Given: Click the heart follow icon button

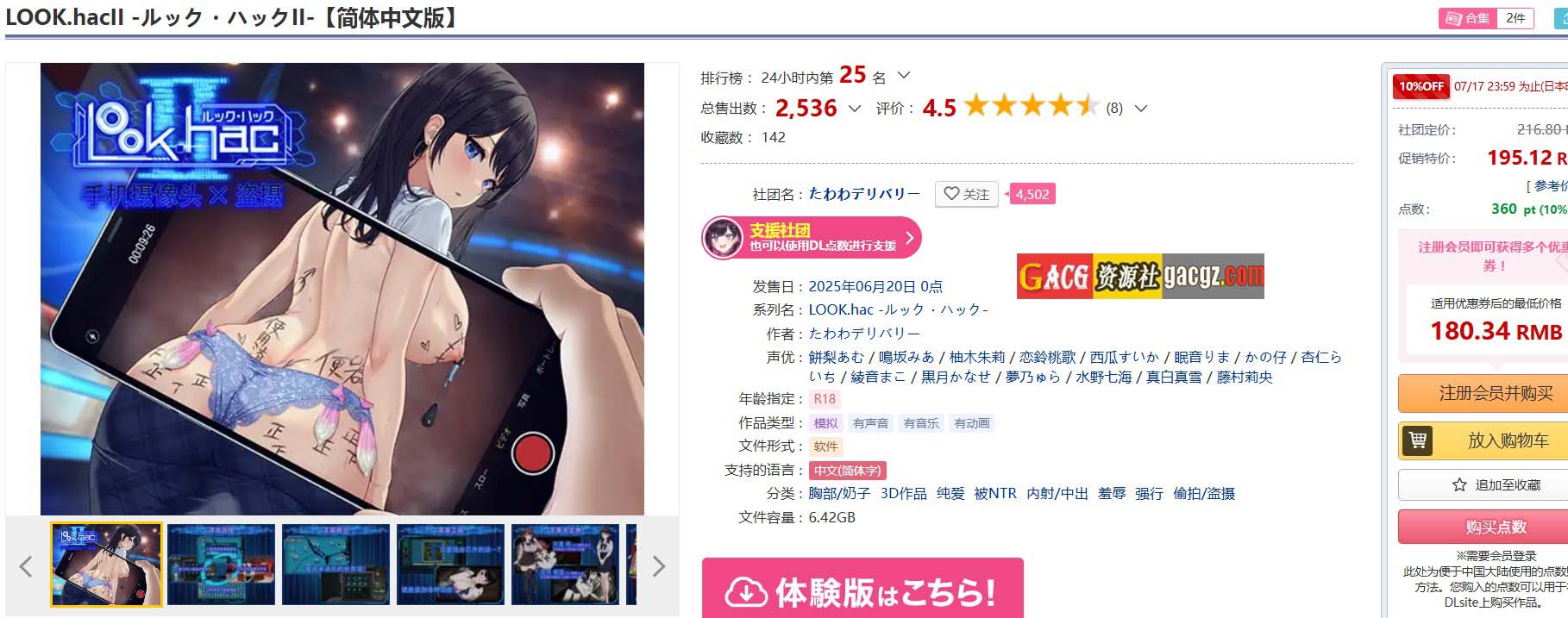Looking at the screenshot, I should point(951,194).
